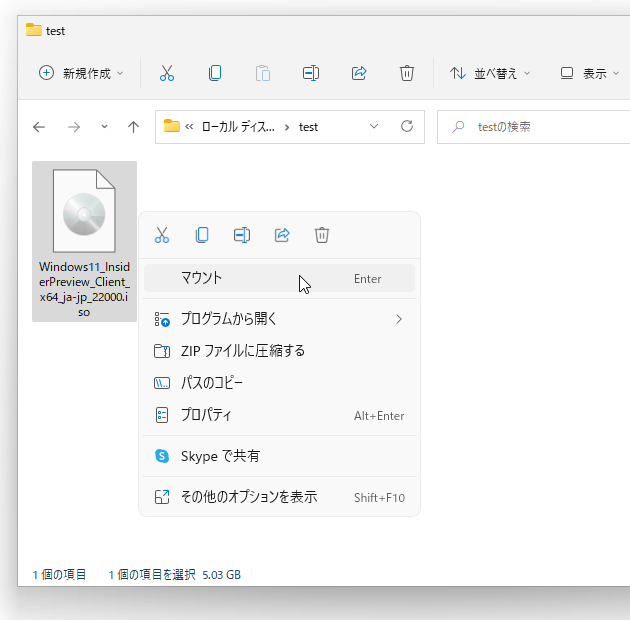Go forward with the right arrow button

pyautogui.click(x=74, y=127)
